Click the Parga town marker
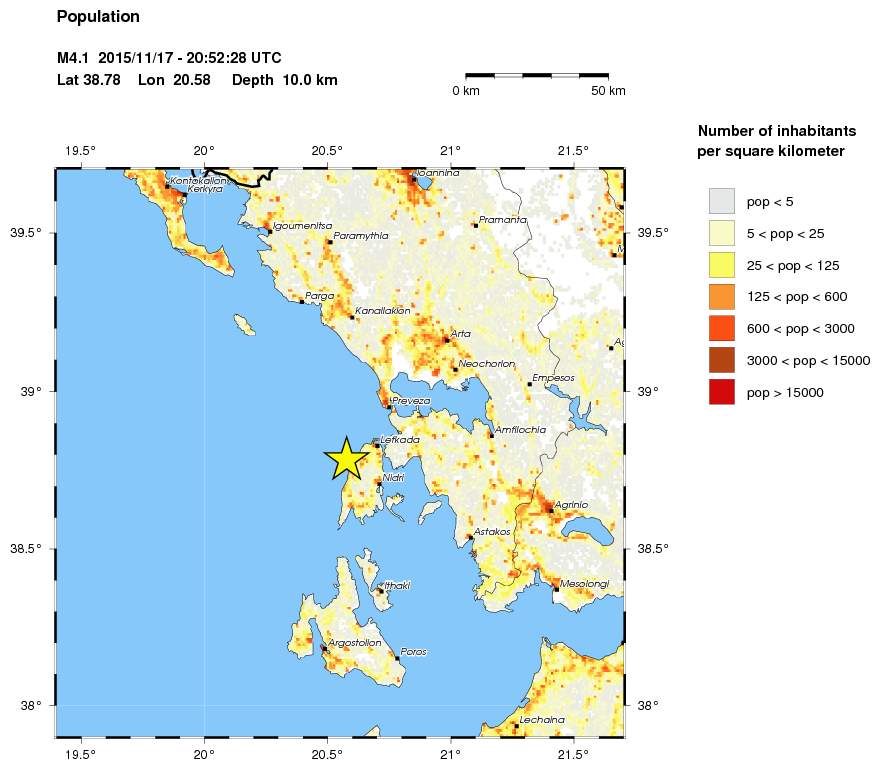Screen dimensions: 880x769 click(302, 301)
